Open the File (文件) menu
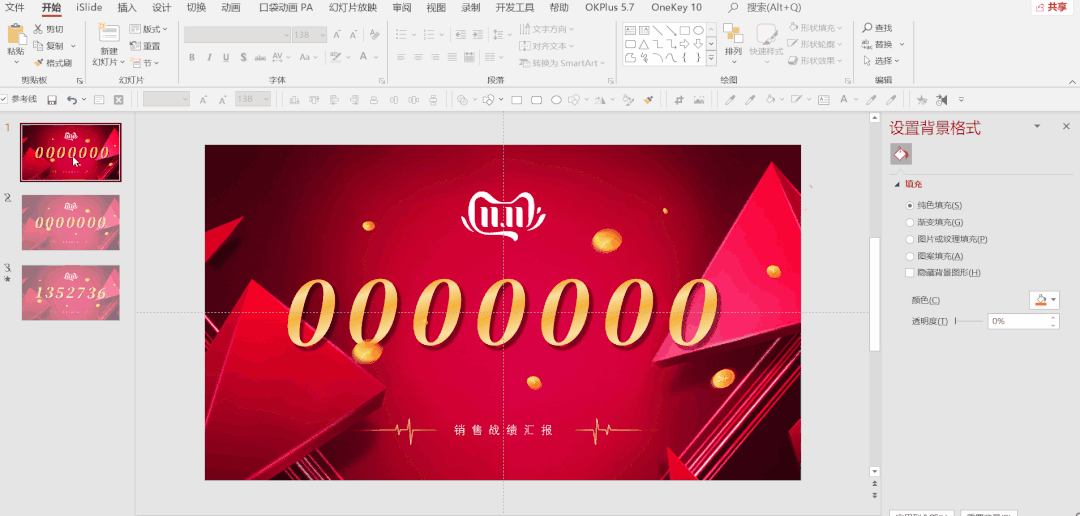The width and height of the screenshot is (1080, 516). (15, 8)
